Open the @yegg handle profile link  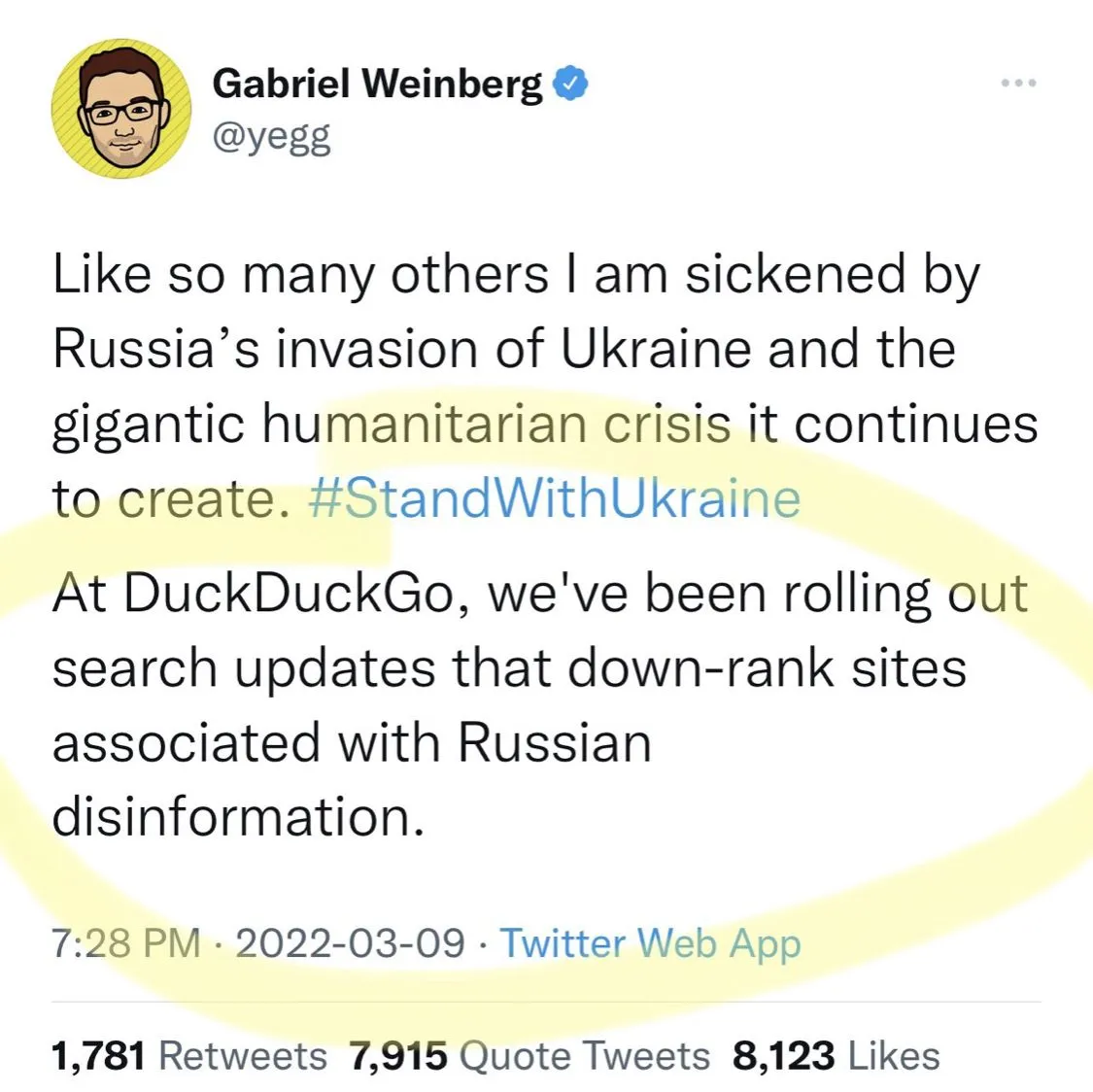click(271, 138)
